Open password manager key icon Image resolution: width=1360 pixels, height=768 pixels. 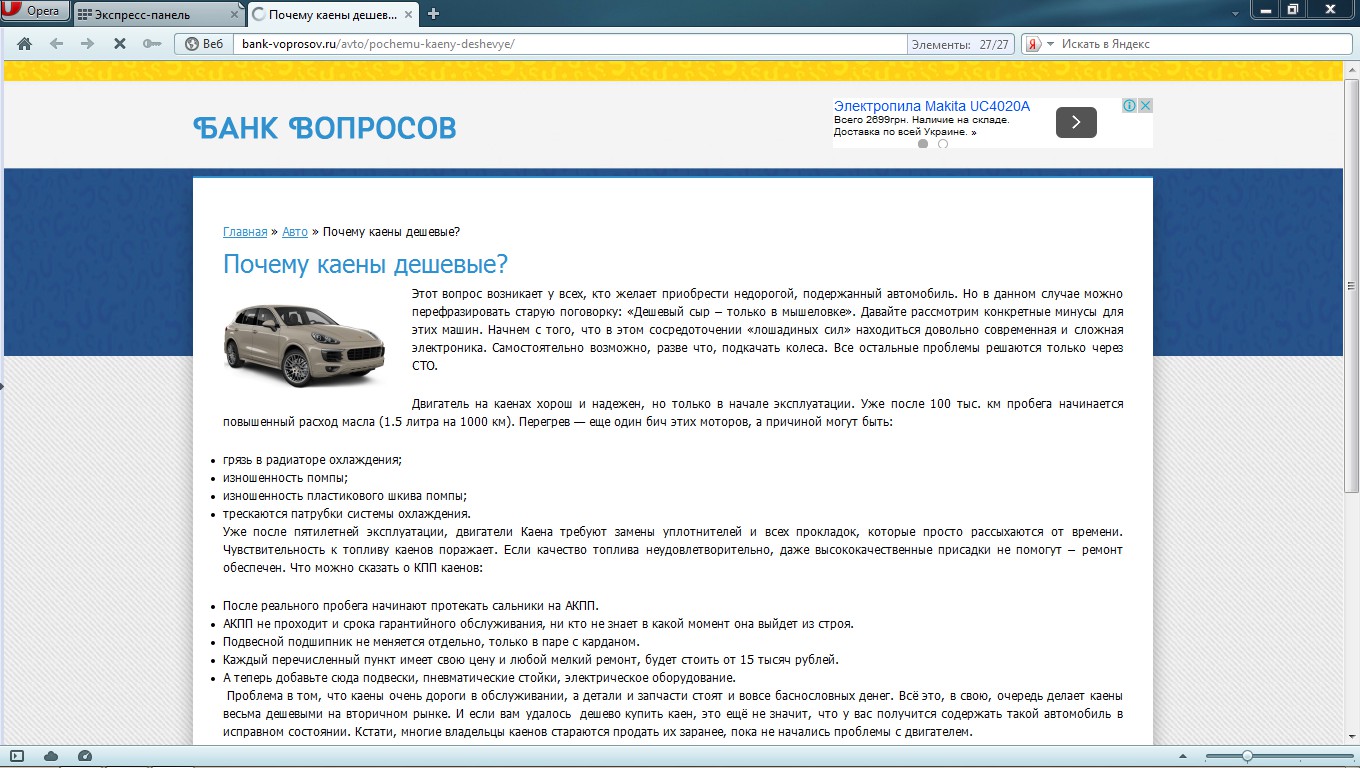pos(152,44)
